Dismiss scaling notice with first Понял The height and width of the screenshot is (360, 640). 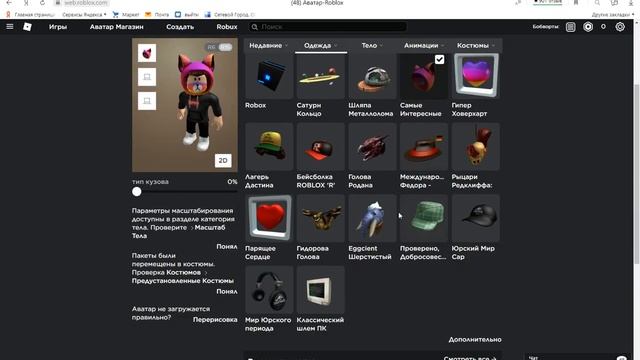coord(227,247)
